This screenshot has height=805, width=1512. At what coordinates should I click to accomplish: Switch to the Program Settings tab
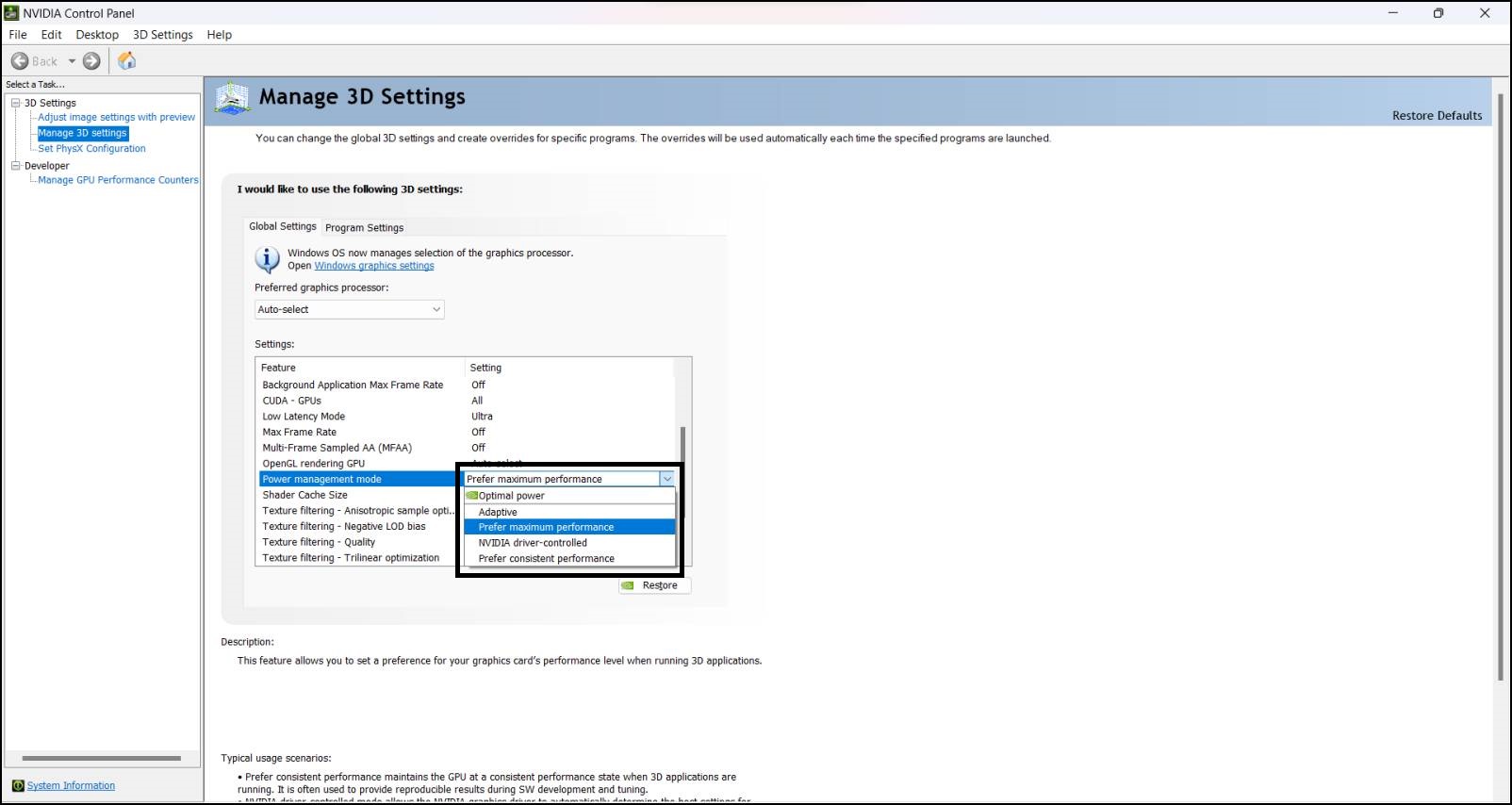tap(365, 227)
